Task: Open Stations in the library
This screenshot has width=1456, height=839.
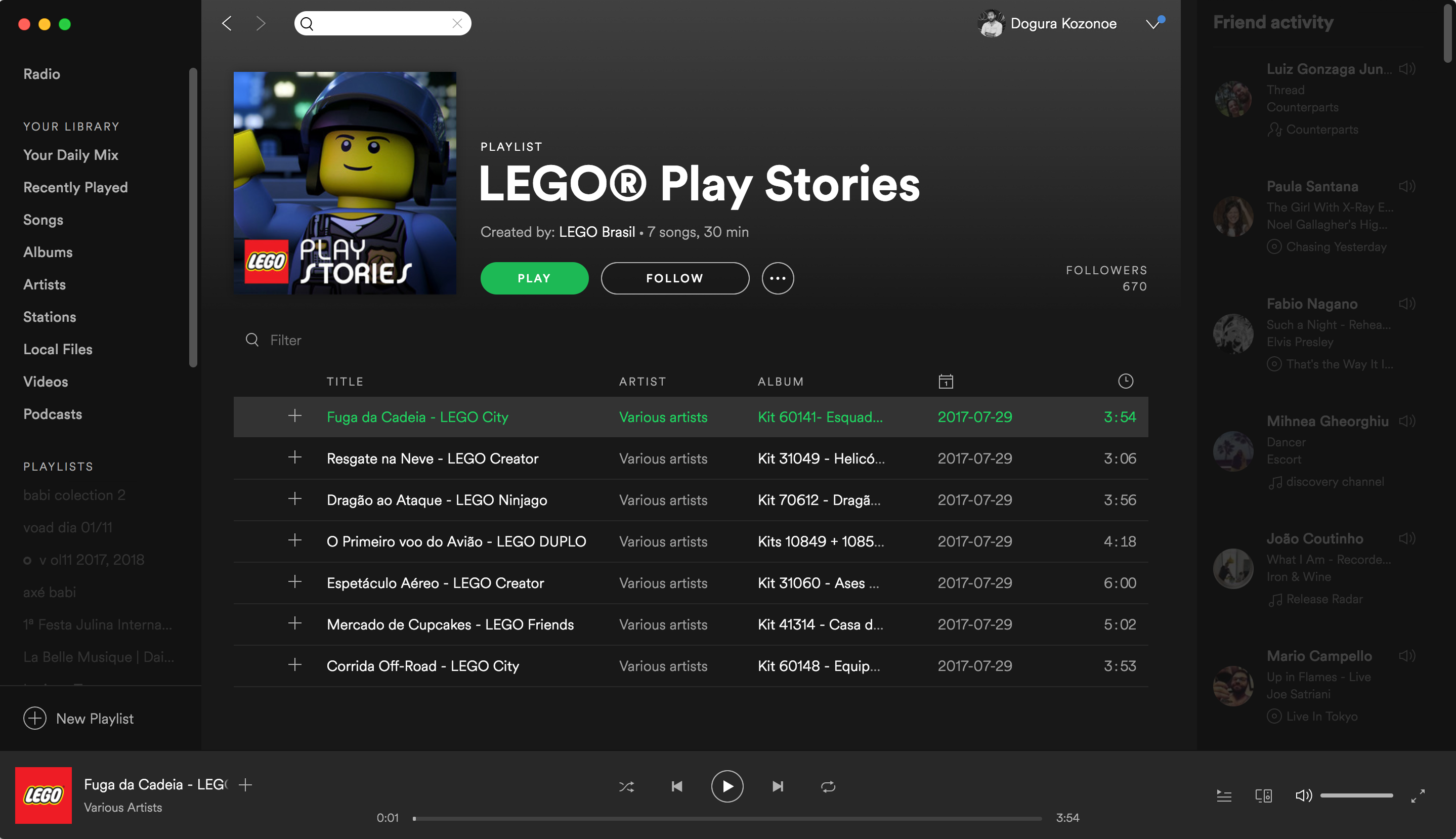Action: tap(49, 316)
